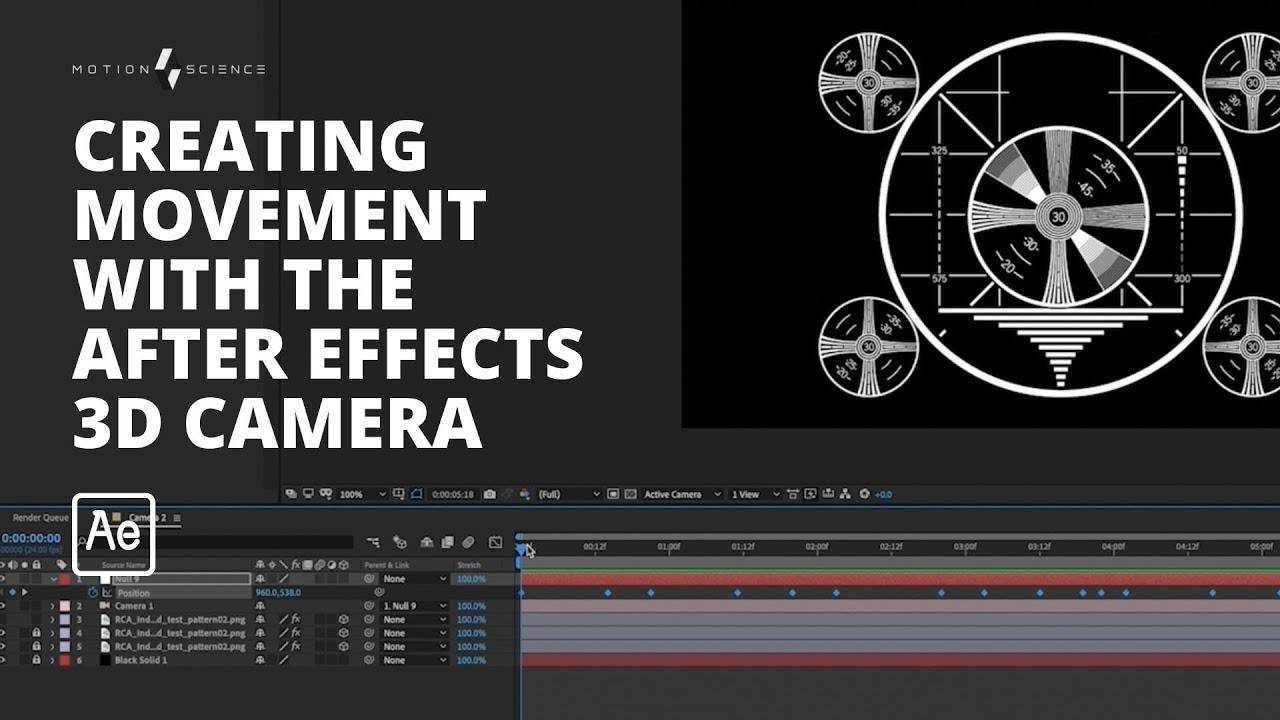This screenshot has width=1280, height=720.
Task: Open the Composition Flowchart icon in viewer bar
Action: tap(846, 494)
